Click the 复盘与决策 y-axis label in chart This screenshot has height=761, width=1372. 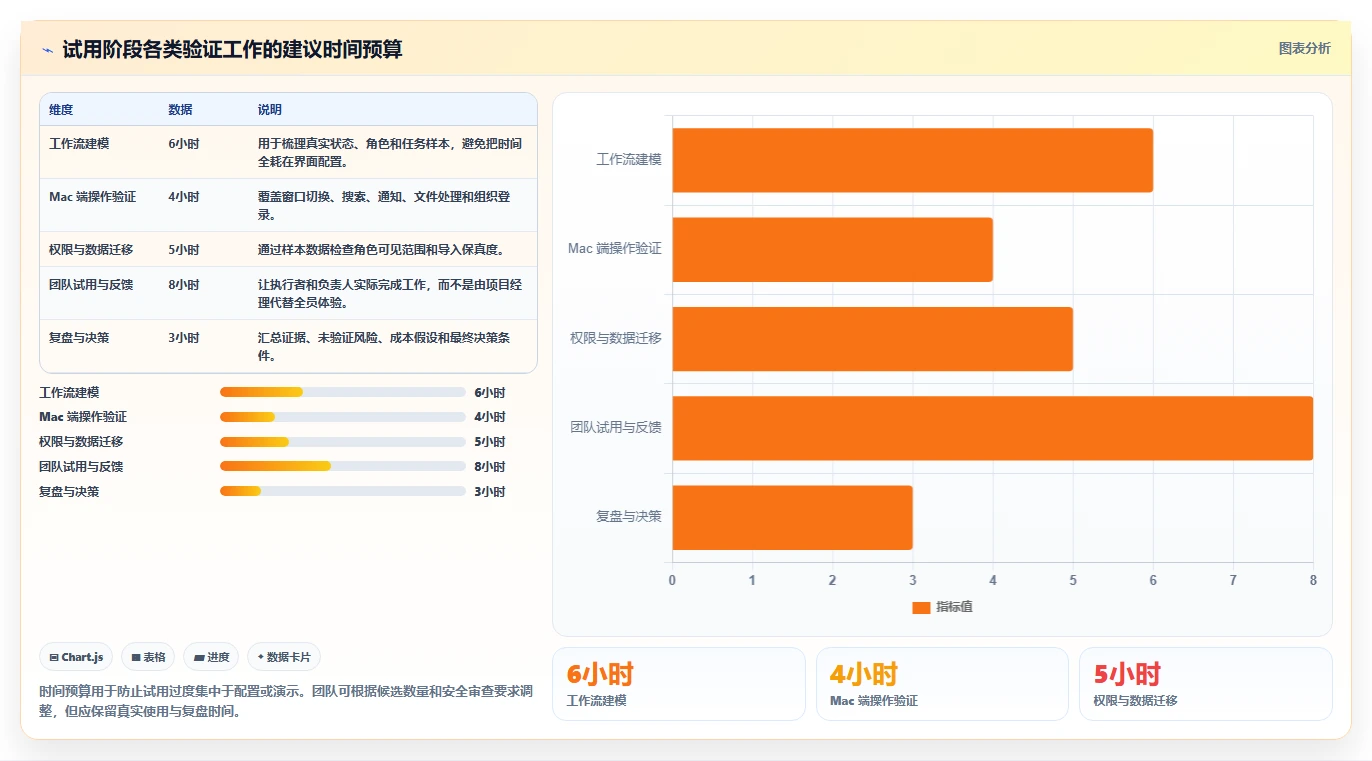(629, 516)
